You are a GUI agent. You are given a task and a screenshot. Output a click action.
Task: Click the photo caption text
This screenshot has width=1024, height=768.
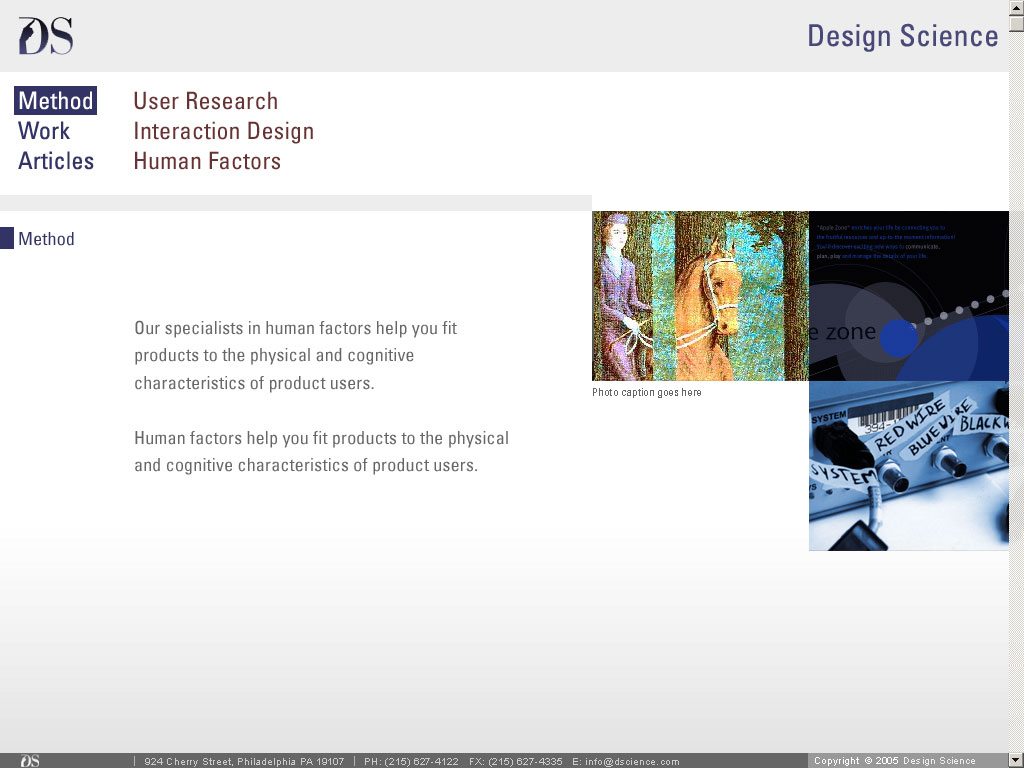point(647,393)
